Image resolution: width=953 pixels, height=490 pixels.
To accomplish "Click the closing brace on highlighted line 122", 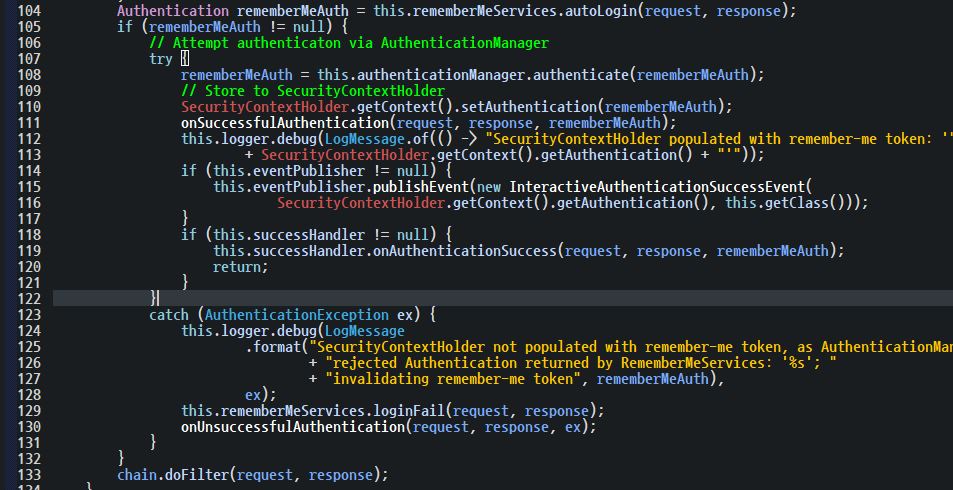I will point(153,298).
